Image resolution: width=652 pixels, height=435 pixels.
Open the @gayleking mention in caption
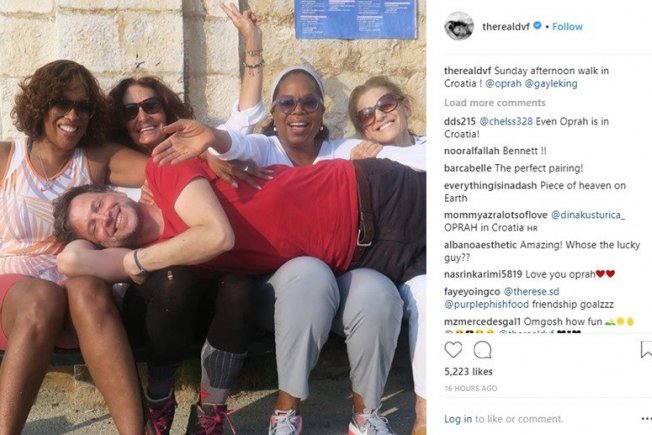click(551, 84)
